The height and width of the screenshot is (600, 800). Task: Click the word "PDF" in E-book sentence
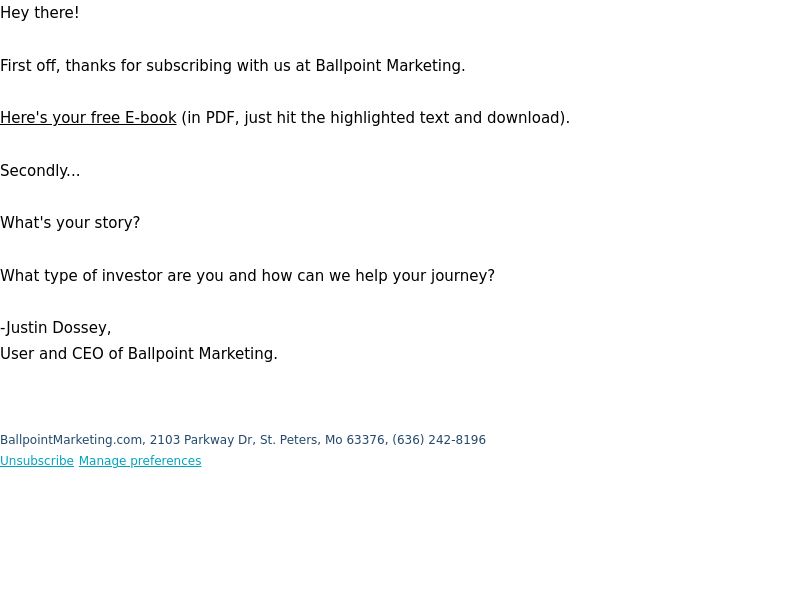pos(220,118)
